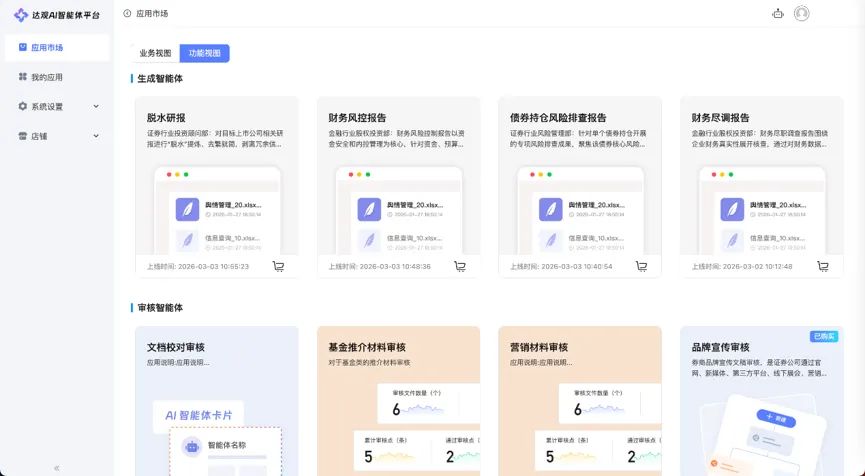Viewport: 865px width, 476px height.
Task: Click the cart icon on 财务尽调报告 card
Action: click(x=823, y=266)
